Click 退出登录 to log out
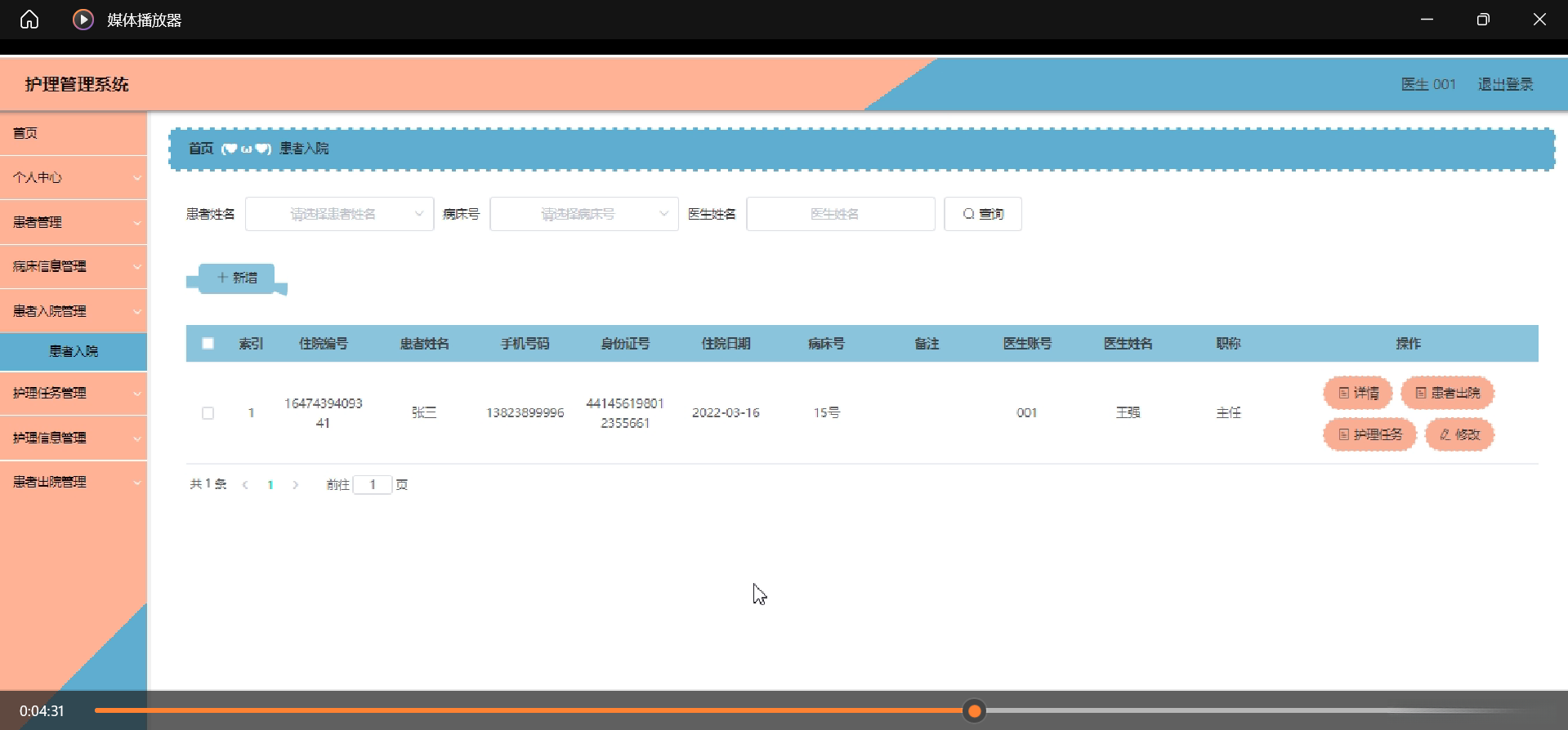 point(1505,84)
